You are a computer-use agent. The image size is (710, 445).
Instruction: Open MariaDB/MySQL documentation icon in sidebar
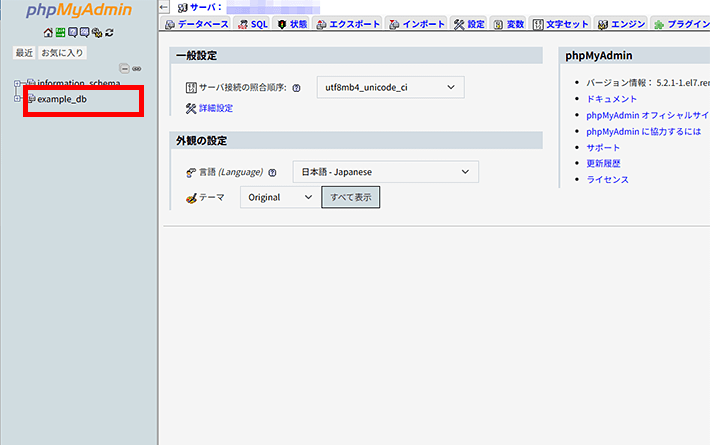click(85, 33)
